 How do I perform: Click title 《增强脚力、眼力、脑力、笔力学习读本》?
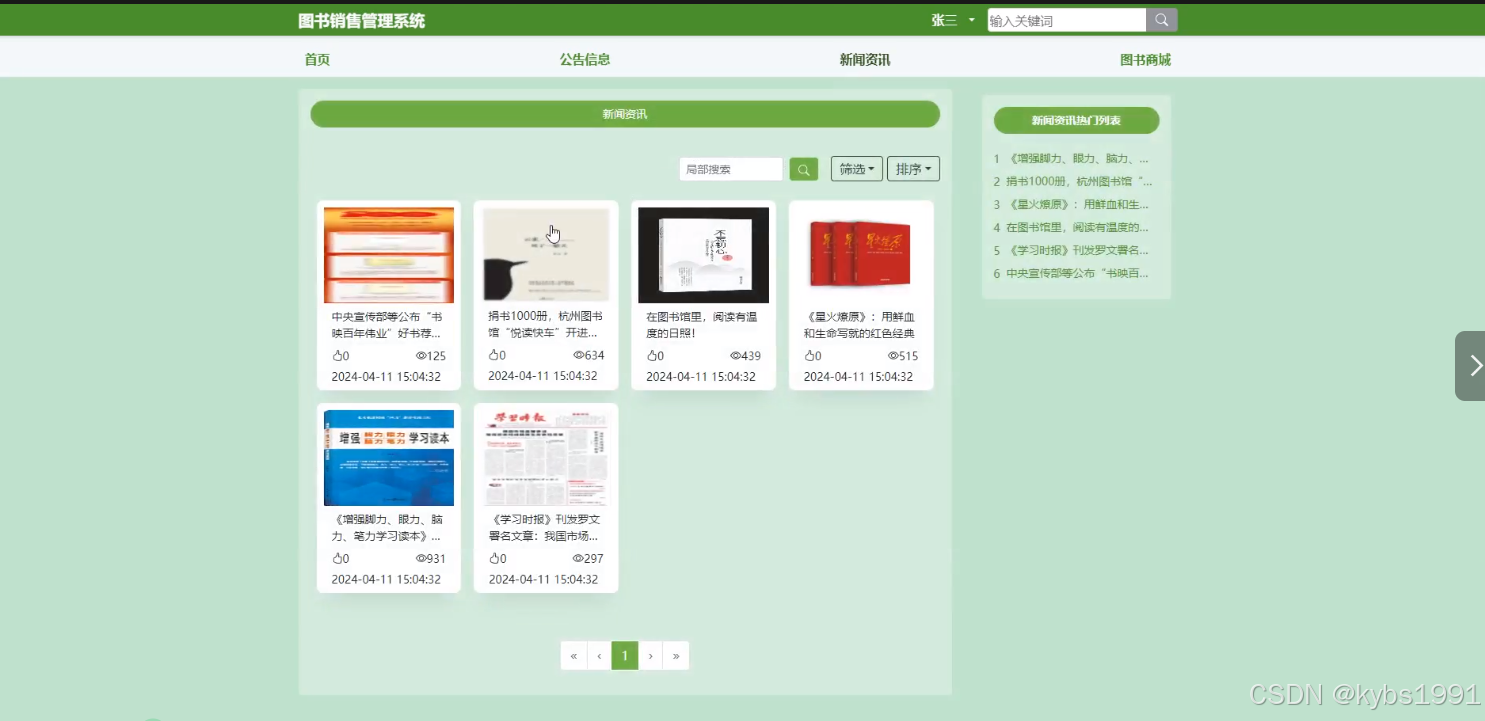click(388, 528)
